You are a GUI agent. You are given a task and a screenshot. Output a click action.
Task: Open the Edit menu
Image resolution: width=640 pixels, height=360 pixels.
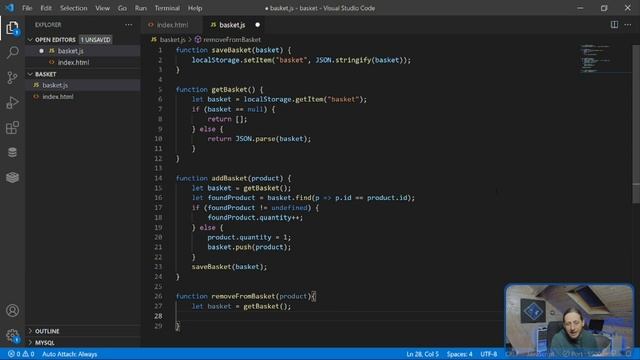point(46,8)
